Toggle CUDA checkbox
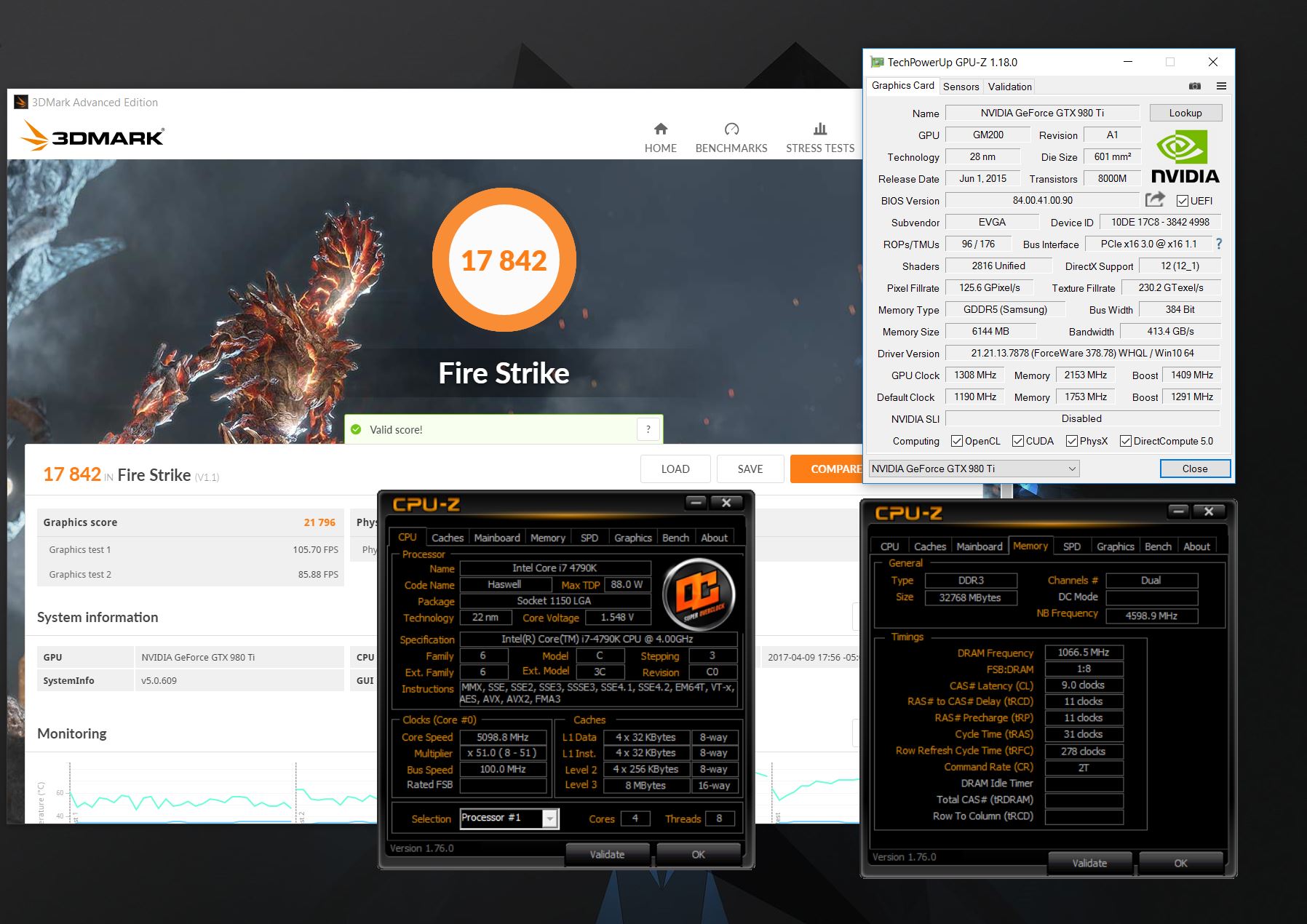 point(1018,441)
